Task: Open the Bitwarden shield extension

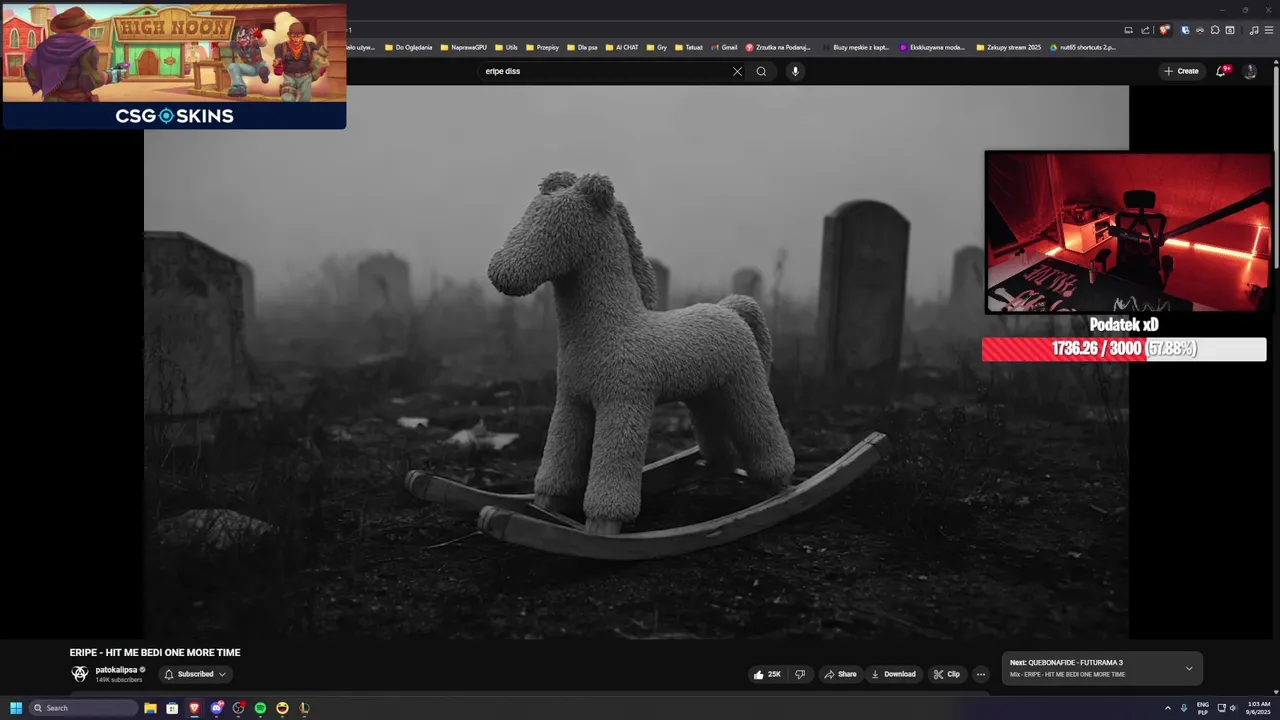Action: tap(1186, 30)
